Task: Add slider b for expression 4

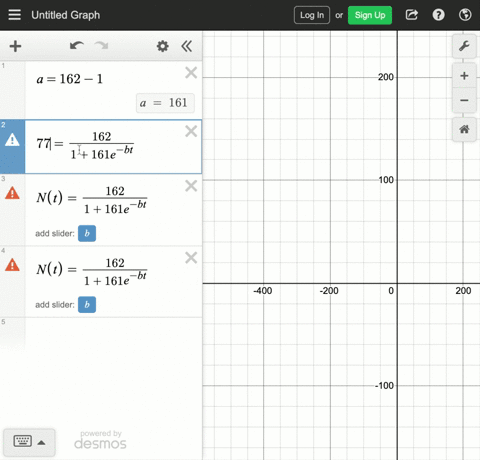Action: [x=87, y=305]
